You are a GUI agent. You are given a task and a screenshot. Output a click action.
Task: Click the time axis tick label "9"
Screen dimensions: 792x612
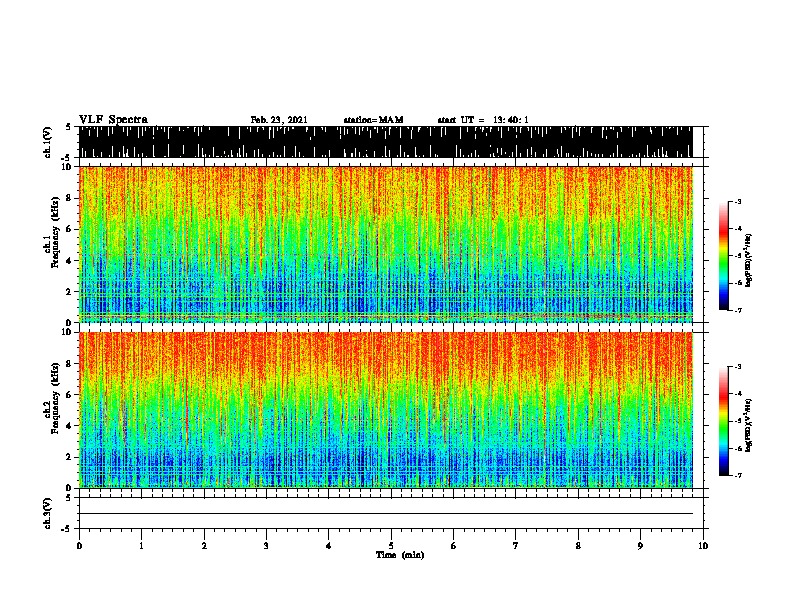point(640,546)
